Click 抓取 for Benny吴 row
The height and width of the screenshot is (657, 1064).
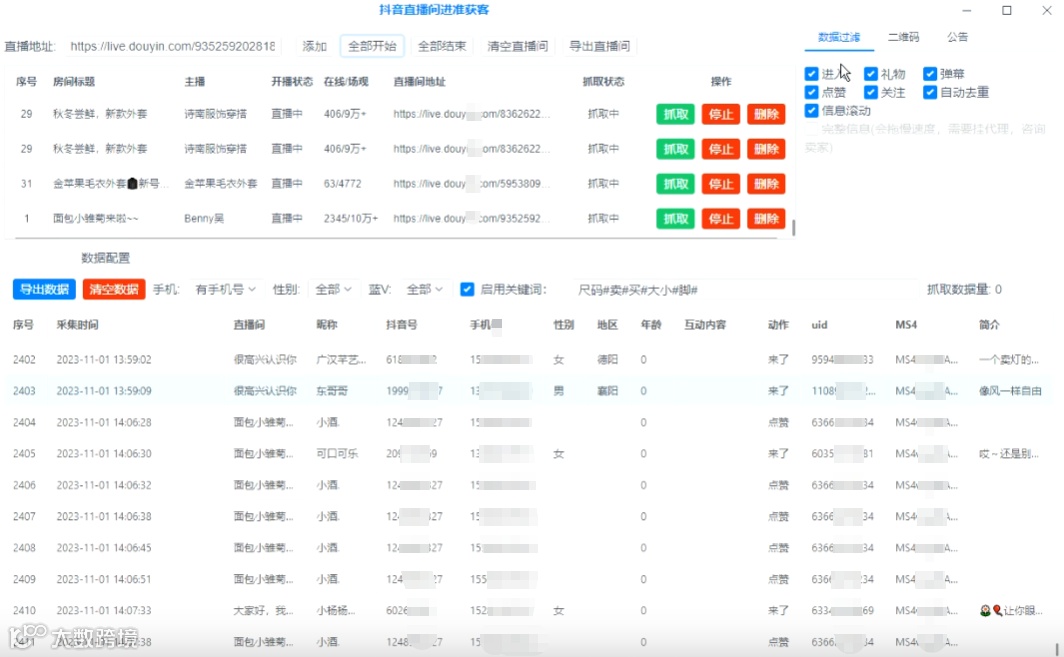point(675,219)
